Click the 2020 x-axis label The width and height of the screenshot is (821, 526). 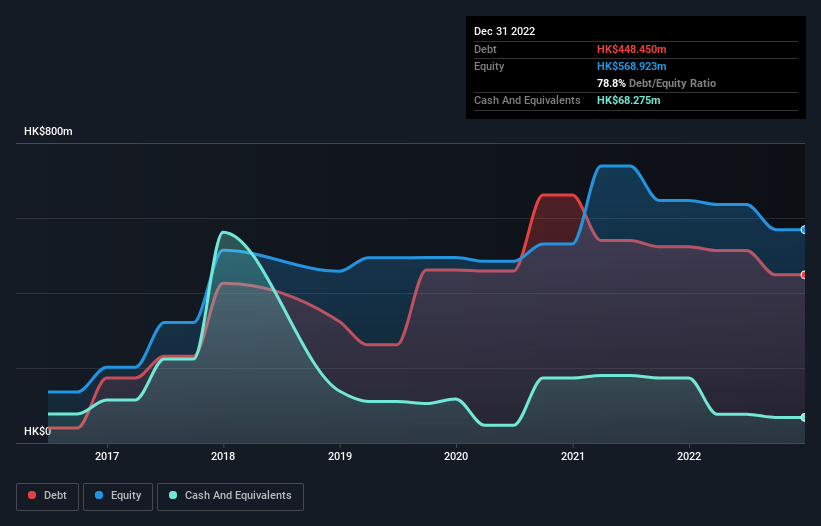(x=456, y=456)
